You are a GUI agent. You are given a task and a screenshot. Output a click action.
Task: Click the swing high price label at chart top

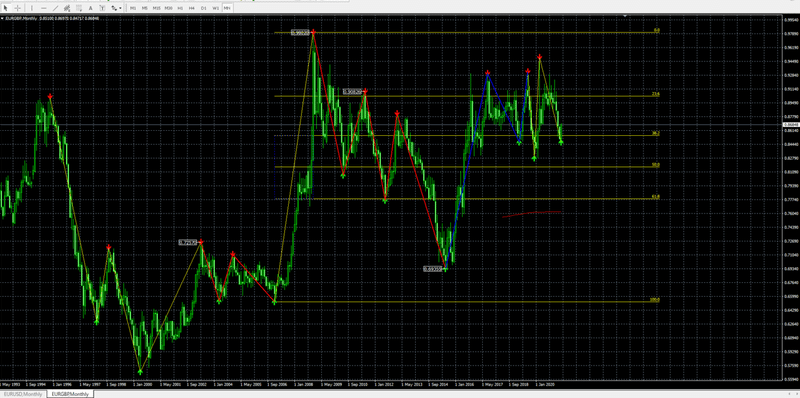point(300,33)
